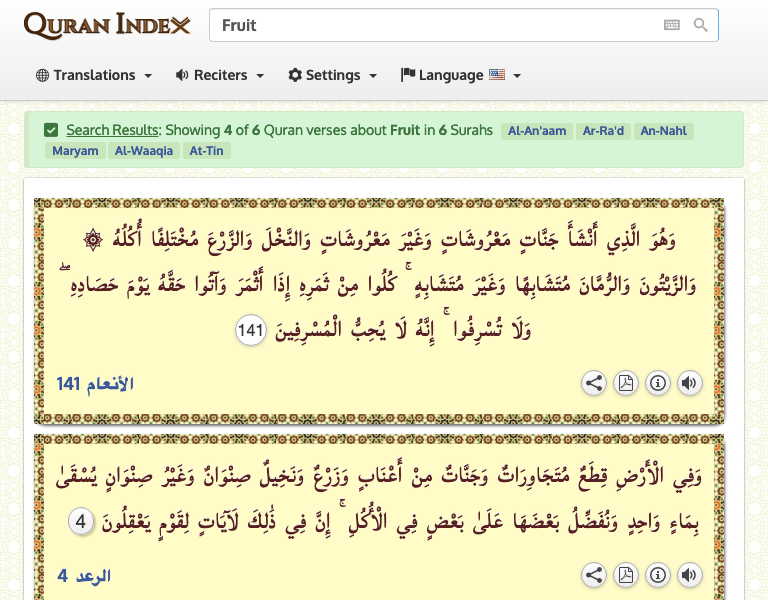The width and height of the screenshot is (768, 600).
Task: Toggle the green Search Results checkbox
Action: (x=51, y=130)
